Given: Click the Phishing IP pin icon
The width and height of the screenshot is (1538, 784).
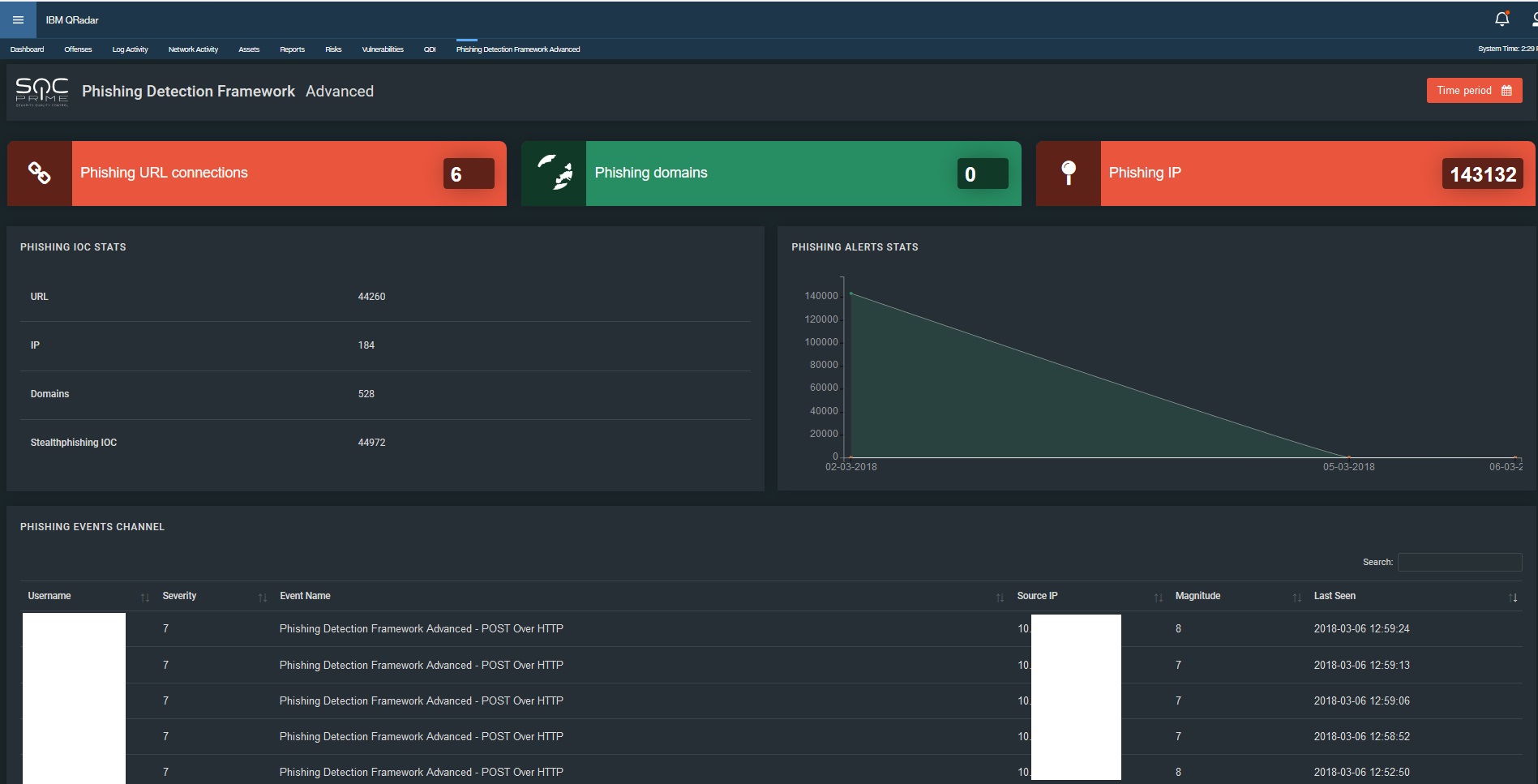Looking at the screenshot, I should tap(1069, 173).
